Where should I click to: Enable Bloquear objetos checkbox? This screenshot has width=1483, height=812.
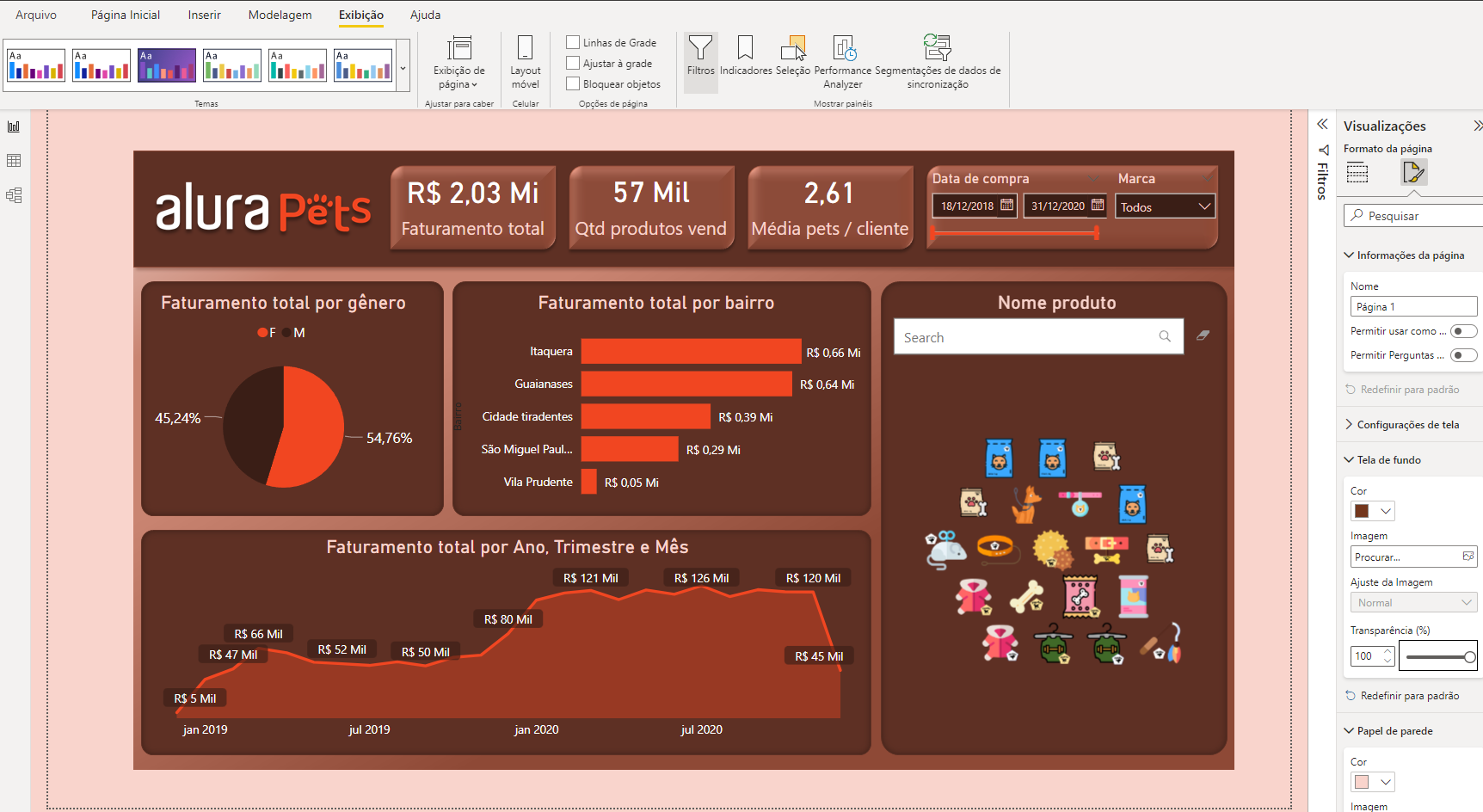point(573,83)
